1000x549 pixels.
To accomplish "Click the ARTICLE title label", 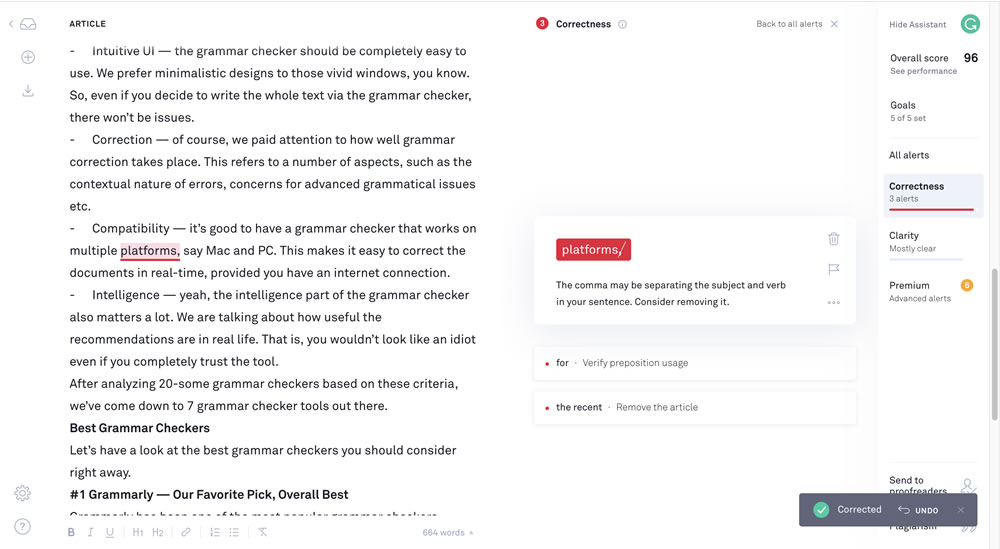I will tap(87, 24).
